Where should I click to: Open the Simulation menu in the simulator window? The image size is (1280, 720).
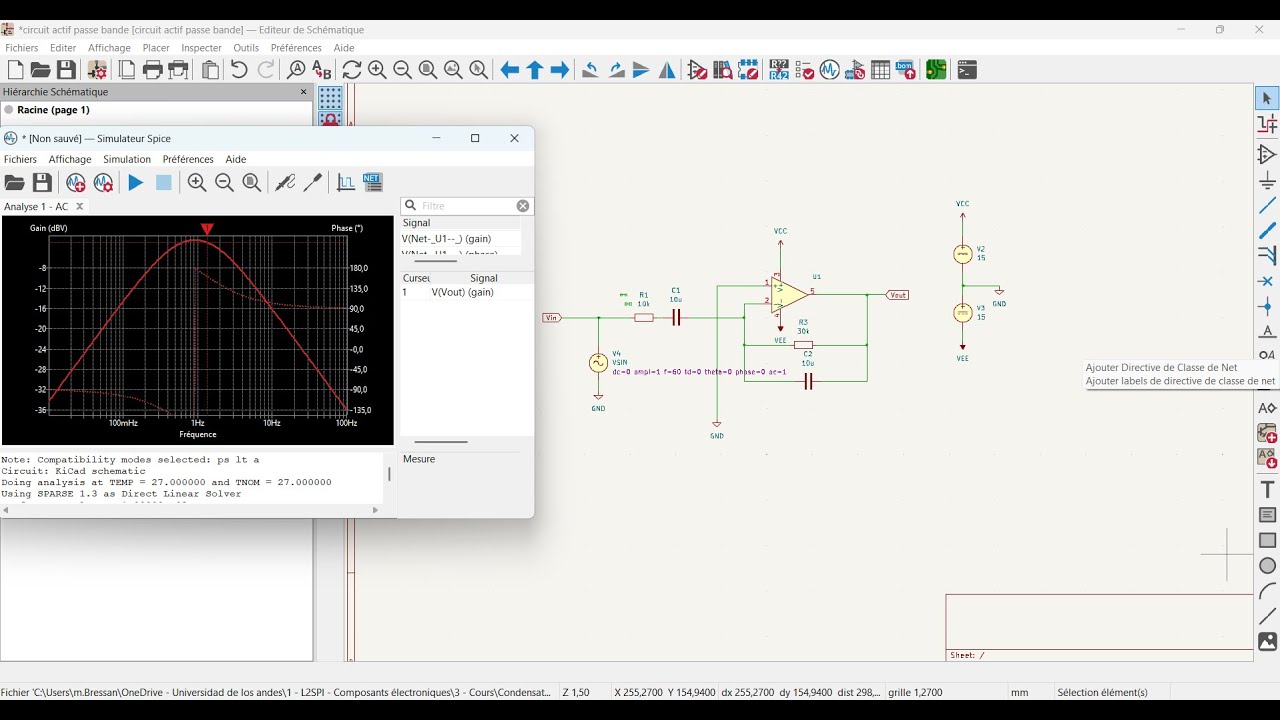[127, 159]
